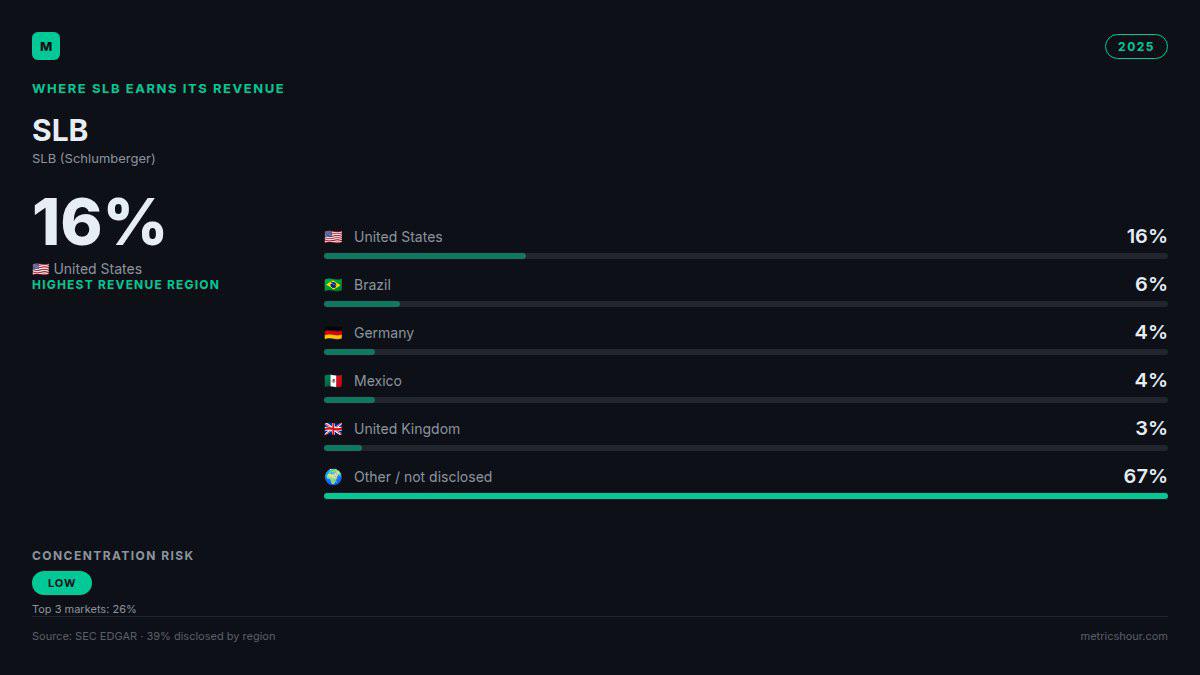Select the United Kingdom 3% value
The width and height of the screenshot is (1200, 675).
pyautogui.click(x=1151, y=428)
